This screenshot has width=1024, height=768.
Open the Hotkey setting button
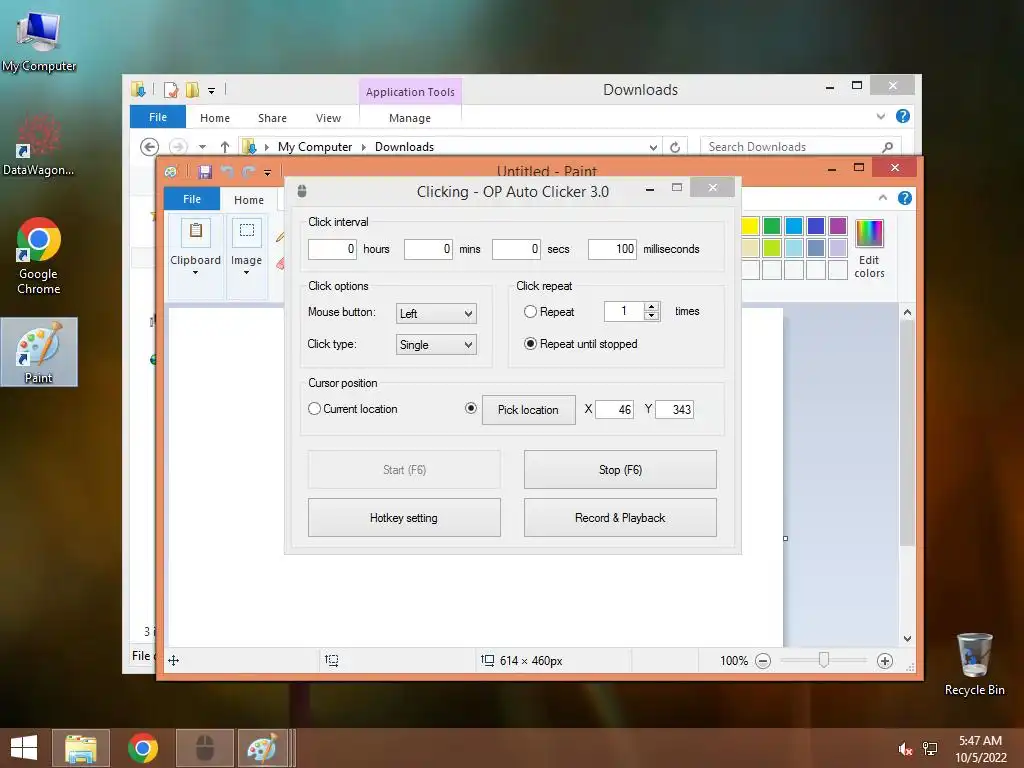[x=404, y=518]
